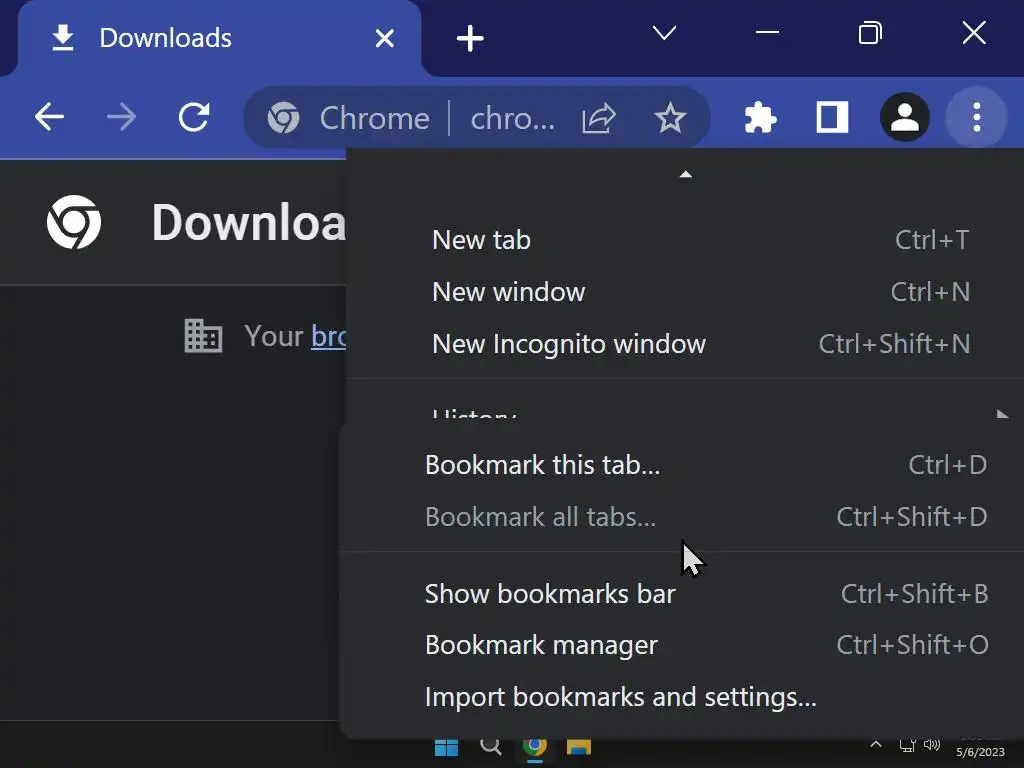The height and width of the screenshot is (768, 1024).
Task: Open taskbar Search magnifier
Action: (x=490, y=747)
